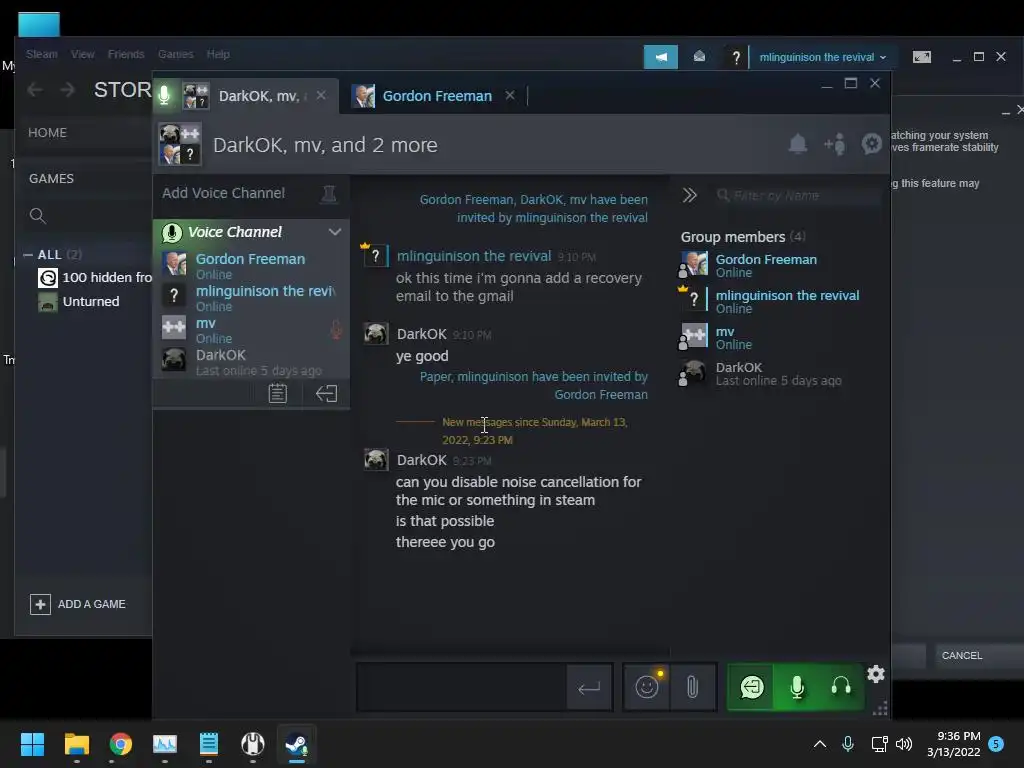This screenshot has height=768, width=1024.
Task: Select Unturned in game library
Action: [79, 302]
